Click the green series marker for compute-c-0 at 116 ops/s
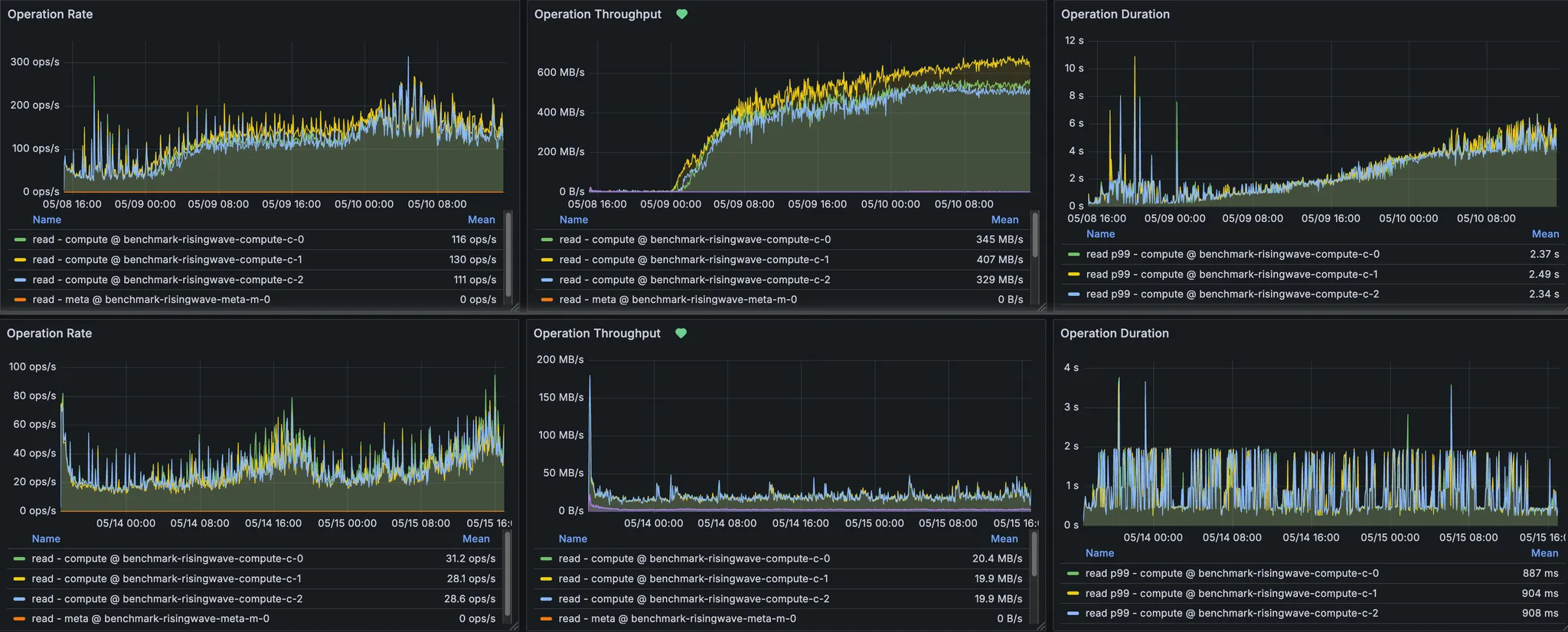The image size is (1568, 632). (x=21, y=239)
